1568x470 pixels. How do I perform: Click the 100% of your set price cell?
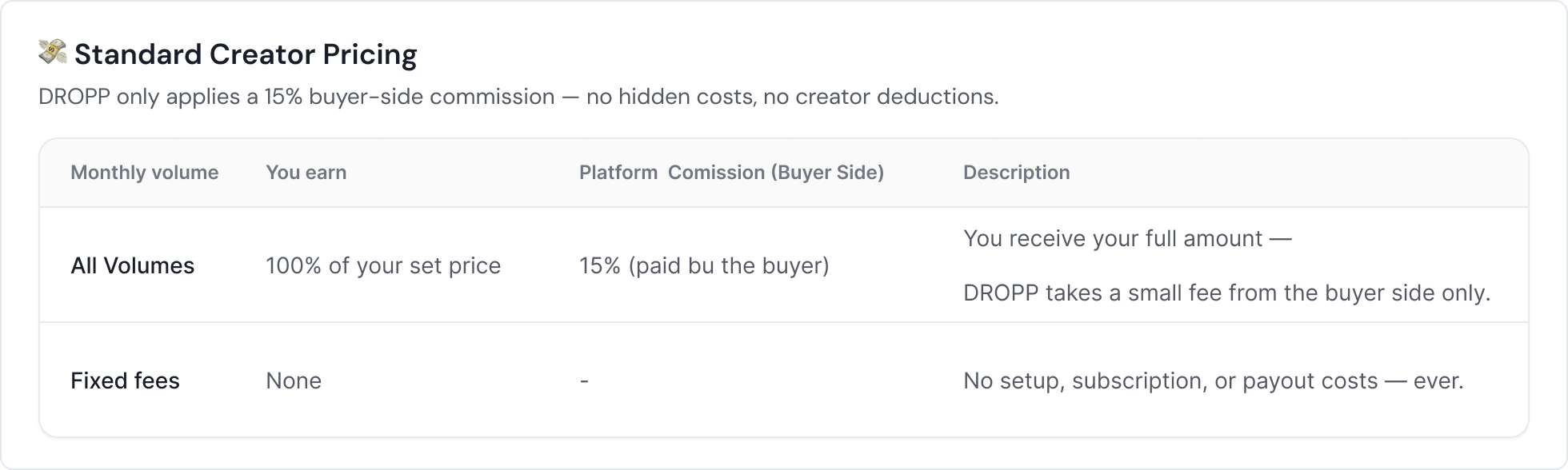(383, 265)
